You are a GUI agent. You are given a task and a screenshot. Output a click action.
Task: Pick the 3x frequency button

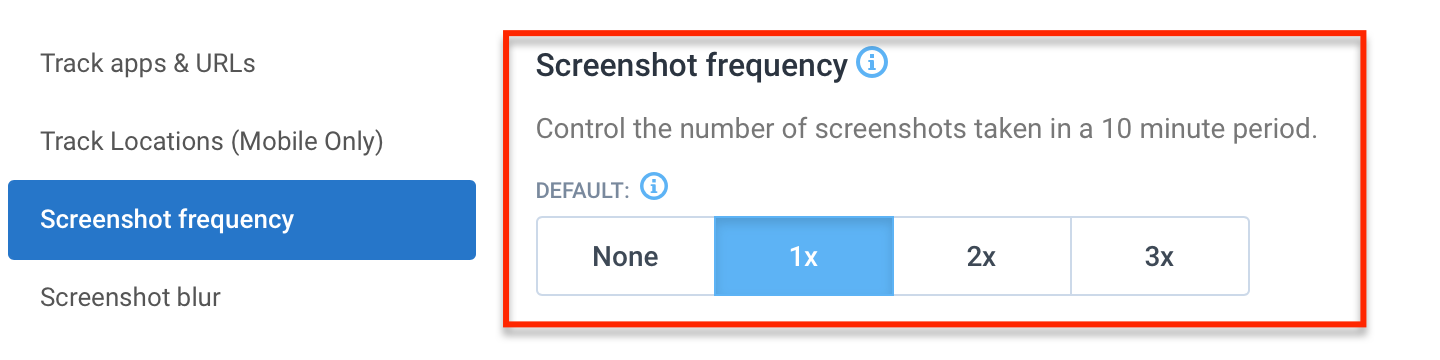[x=1160, y=257]
